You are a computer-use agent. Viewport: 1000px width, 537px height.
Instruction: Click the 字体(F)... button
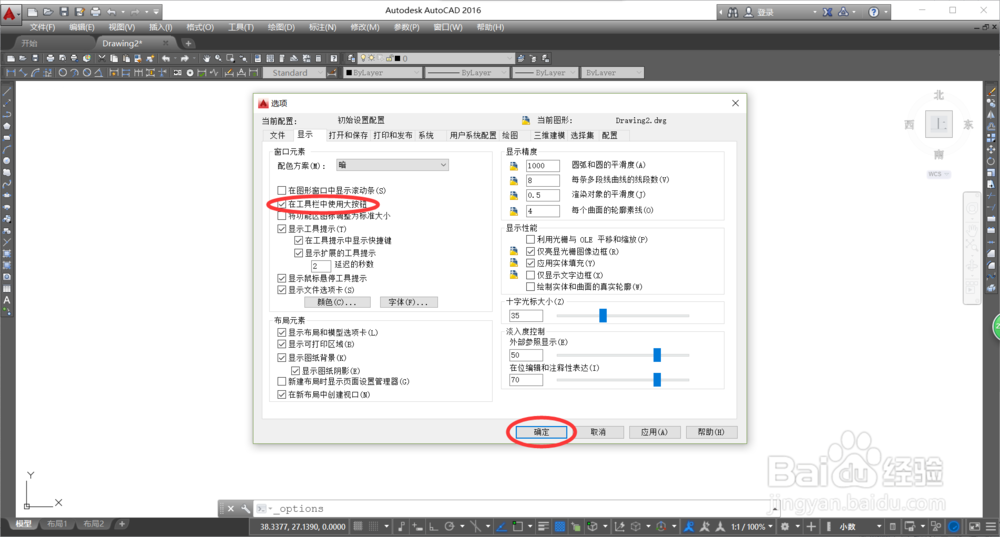(x=408, y=302)
